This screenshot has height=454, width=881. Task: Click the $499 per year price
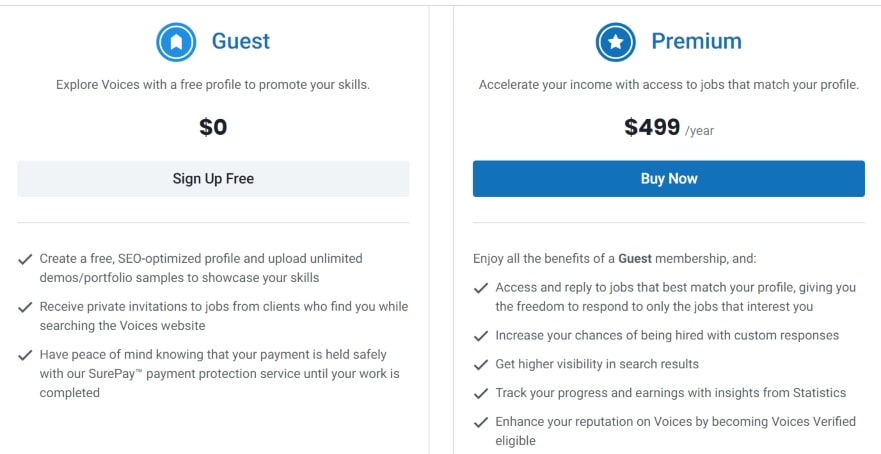(669, 128)
